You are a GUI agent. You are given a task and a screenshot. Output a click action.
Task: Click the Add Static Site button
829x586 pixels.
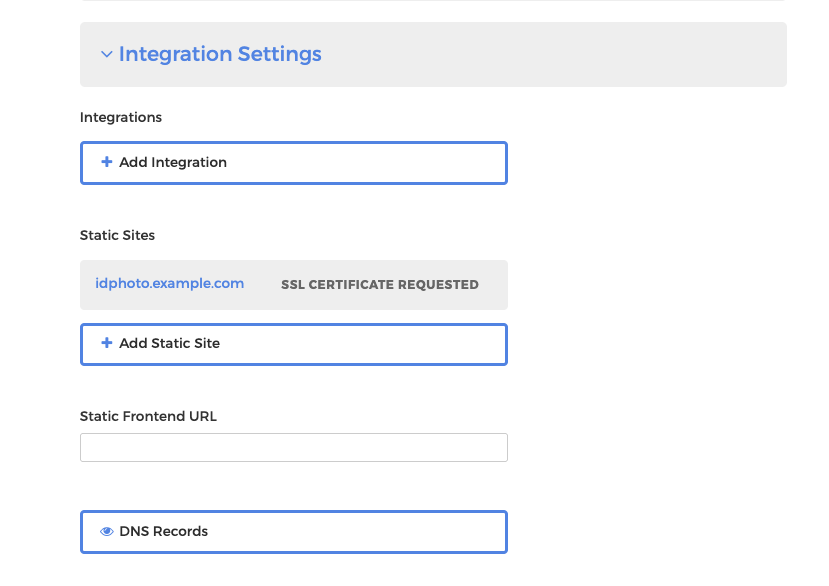click(294, 344)
